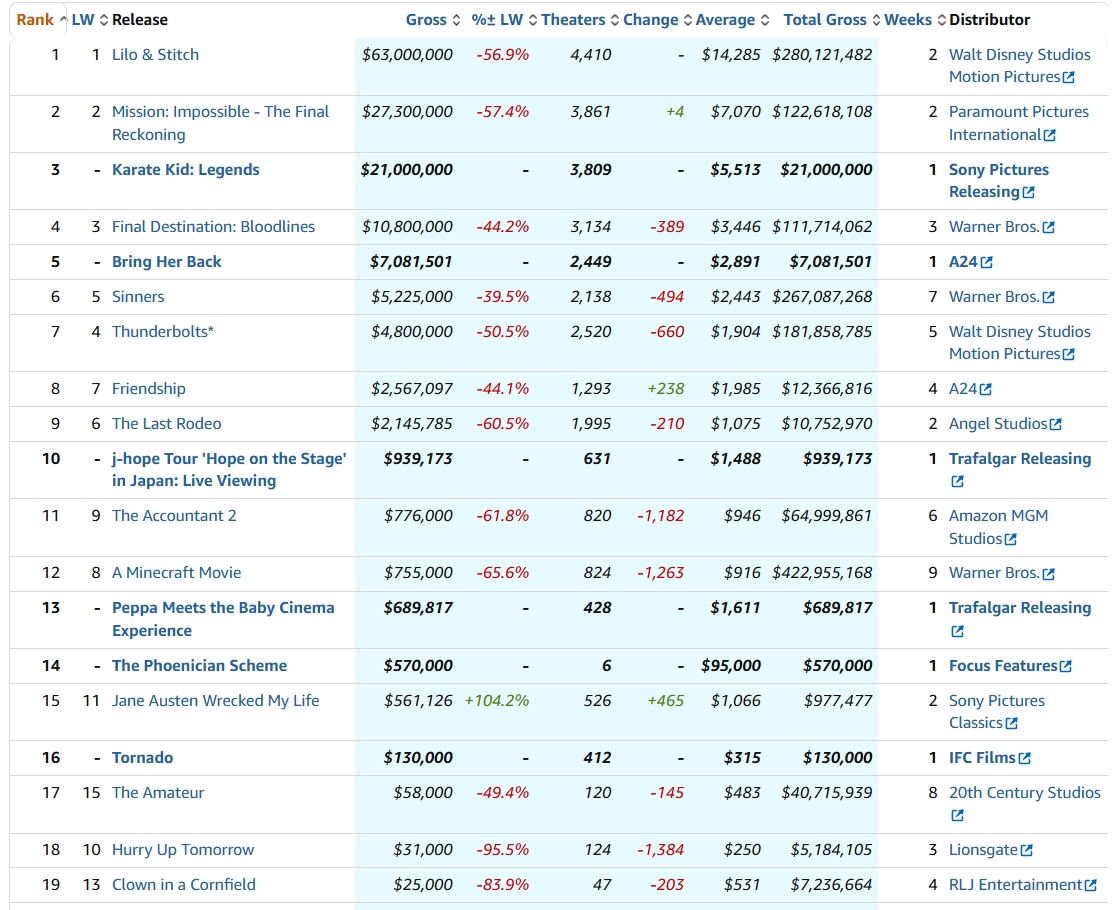Open Friendship release link
The image size is (1115, 910).
point(149,389)
